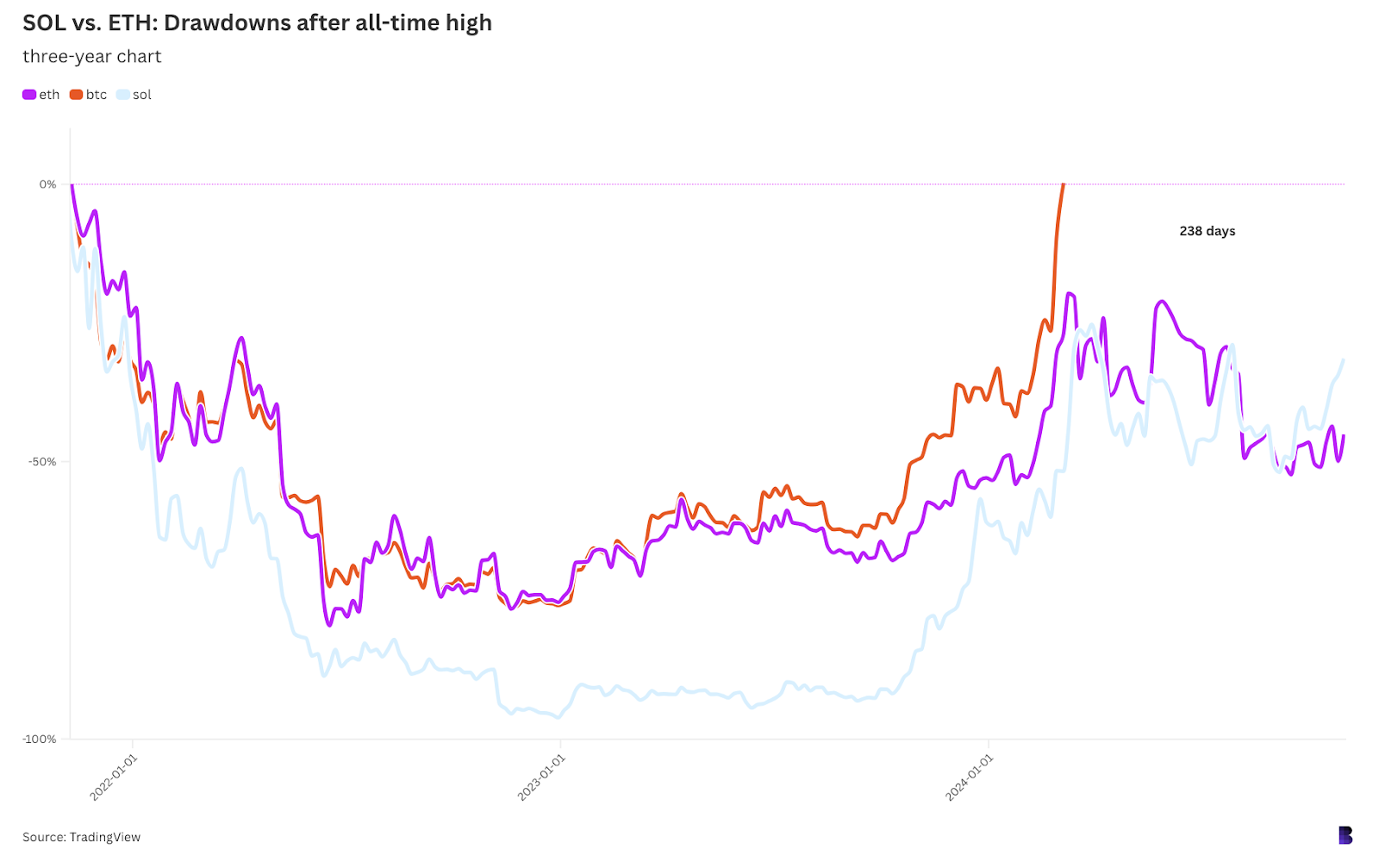1379x868 pixels.
Task: Click the right end of the eth line
Action: [1343, 436]
